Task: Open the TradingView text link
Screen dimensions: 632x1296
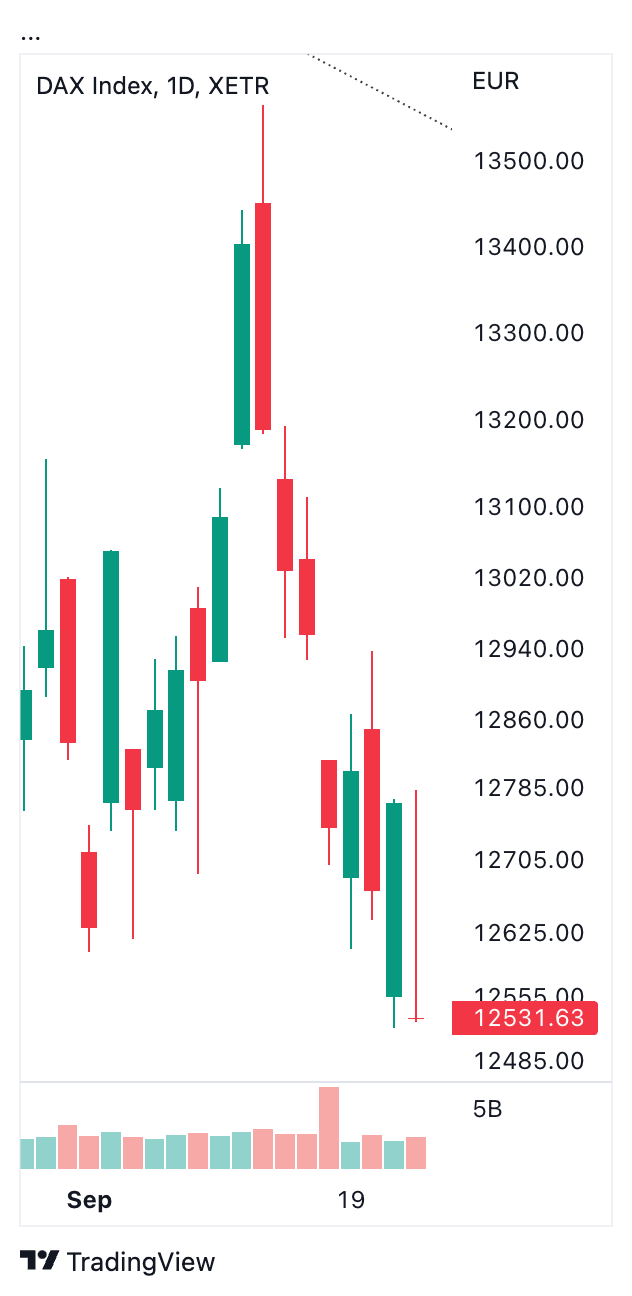Action: coord(140,1262)
